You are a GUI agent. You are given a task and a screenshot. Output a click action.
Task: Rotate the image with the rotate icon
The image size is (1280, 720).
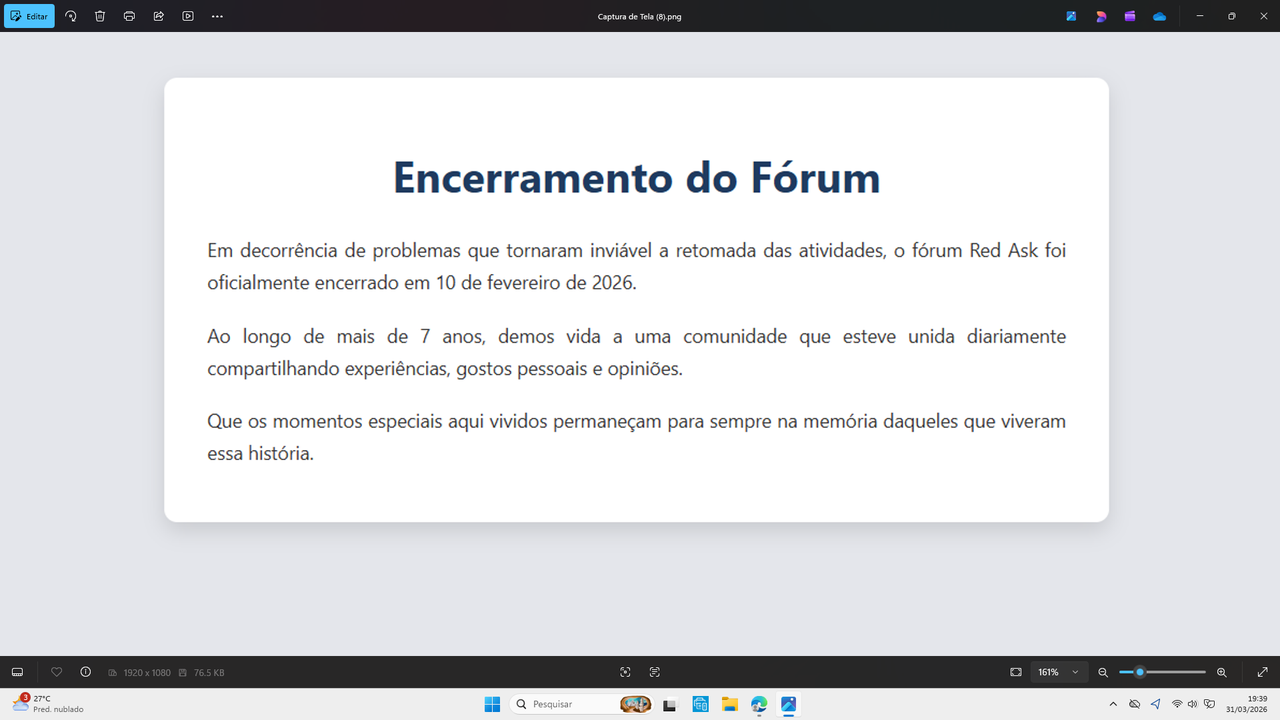point(71,16)
